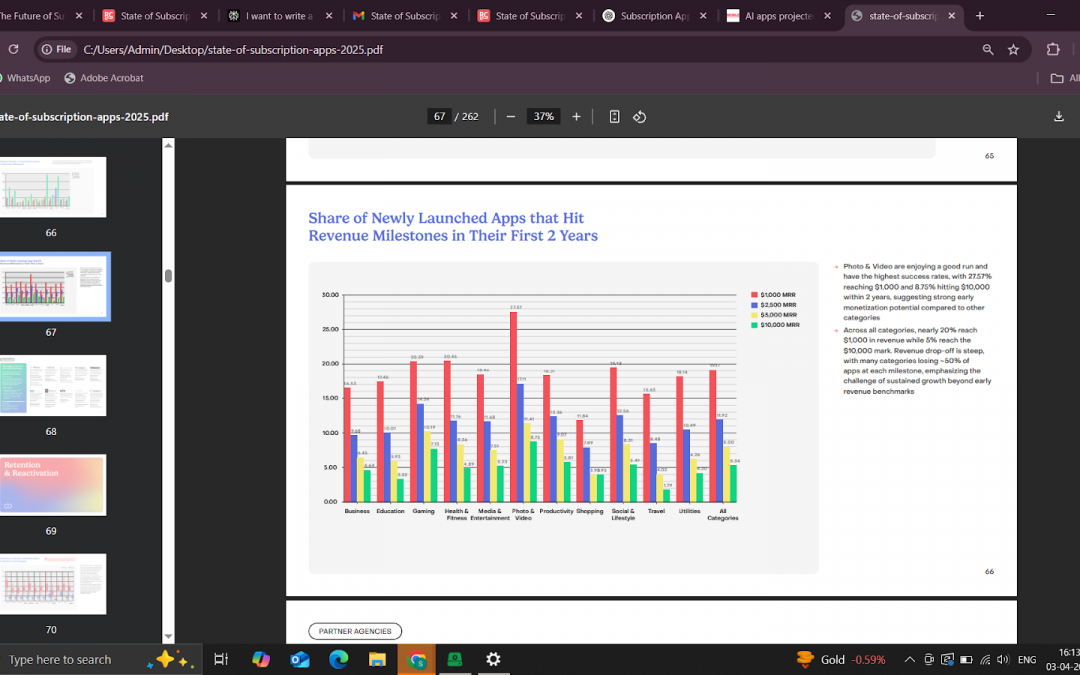Screen dimensions: 1080x675
Task: Click the 37% zoom level field
Action: pos(543,116)
